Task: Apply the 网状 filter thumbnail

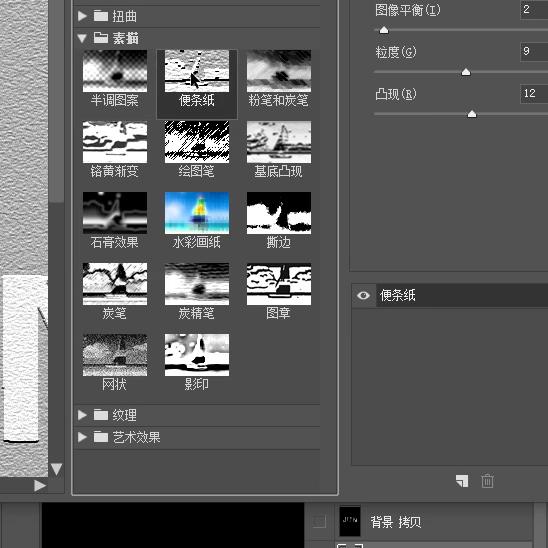Action: point(115,355)
